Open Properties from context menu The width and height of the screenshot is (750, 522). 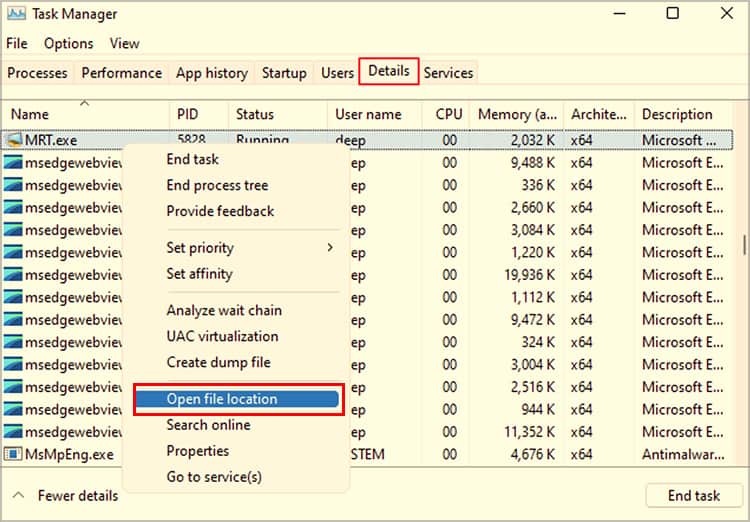click(198, 451)
